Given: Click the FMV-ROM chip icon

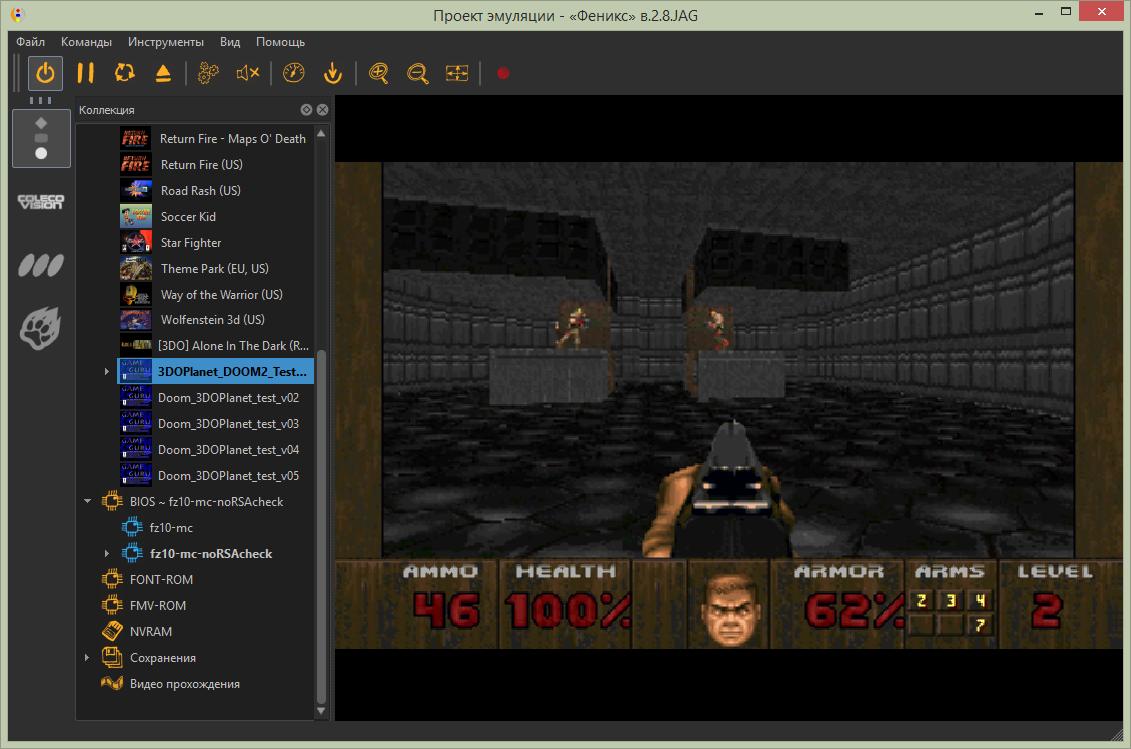Looking at the screenshot, I should [112, 605].
